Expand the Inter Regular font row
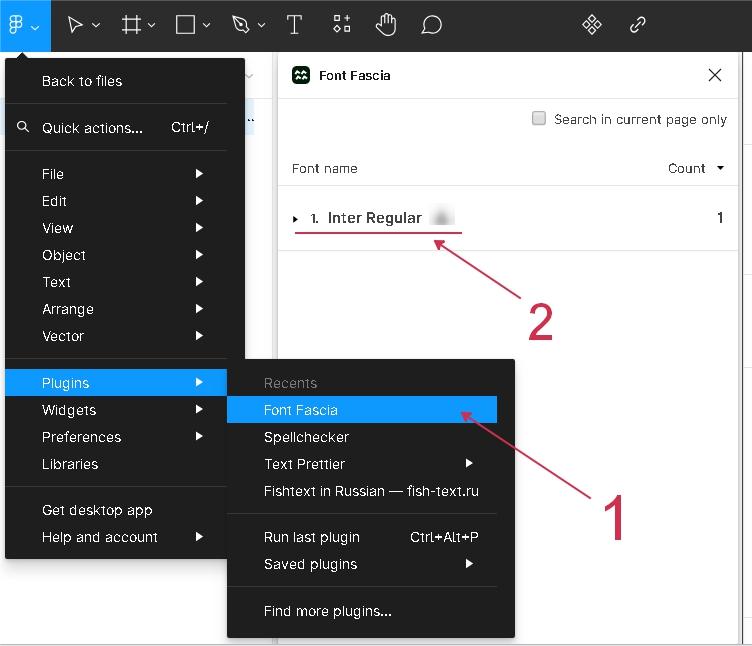This screenshot has width=752, height=646. 296,219
